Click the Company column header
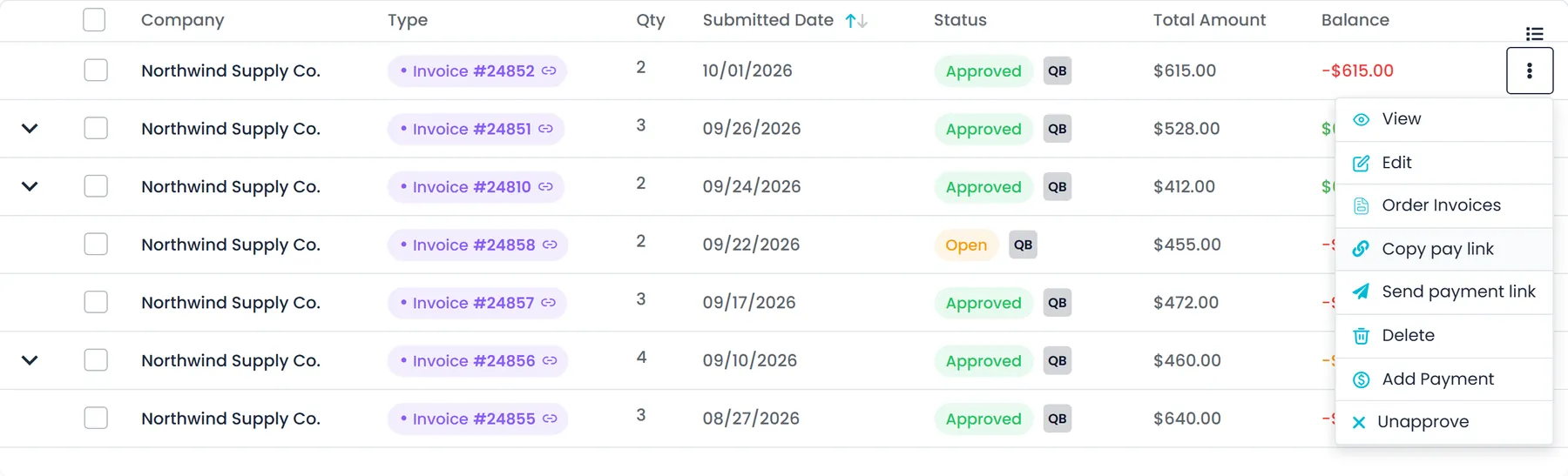The height and width of the screenshot is (476, 1568). click(182, 20)
